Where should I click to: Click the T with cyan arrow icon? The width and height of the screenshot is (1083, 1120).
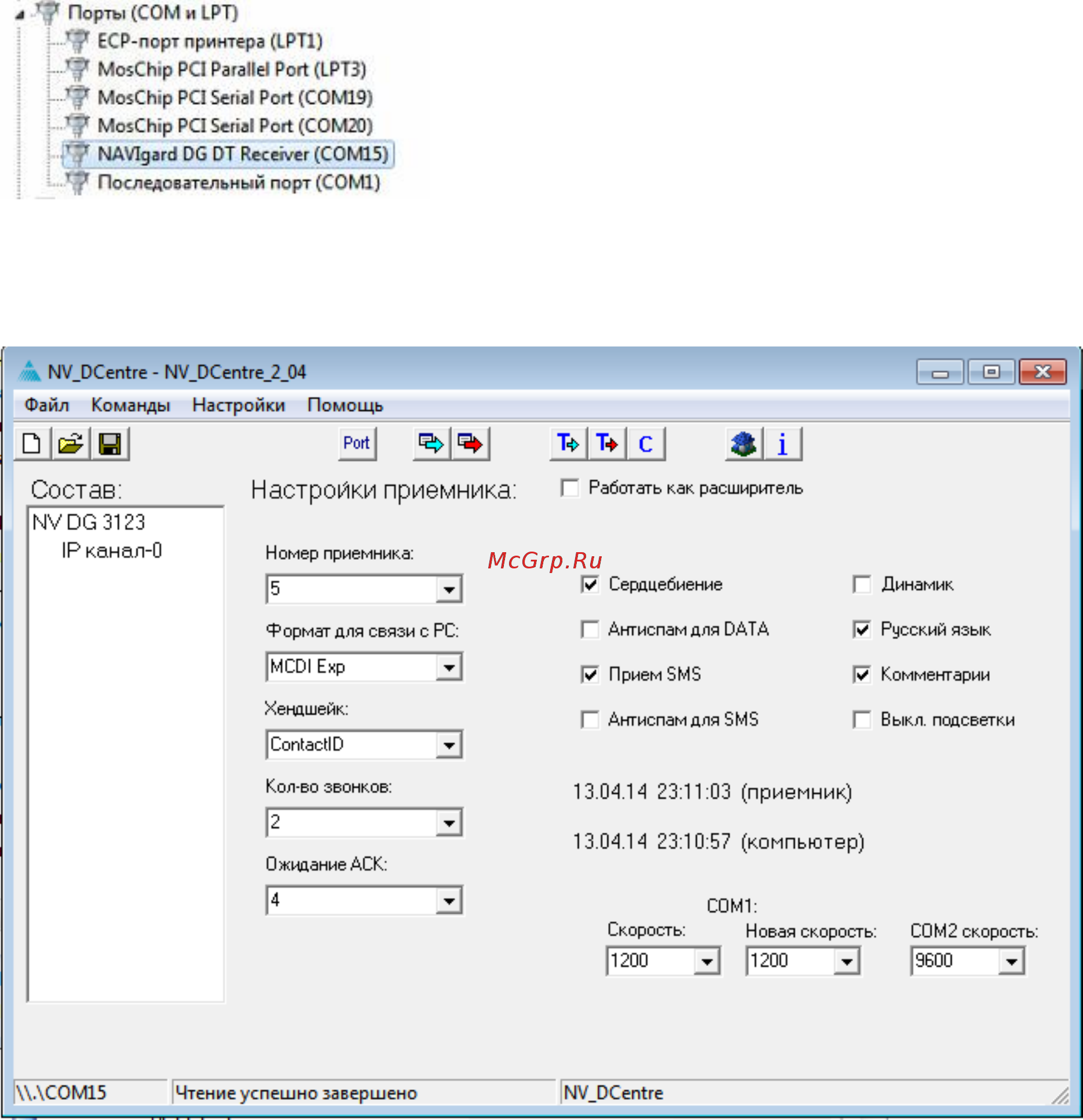[568, 444]
